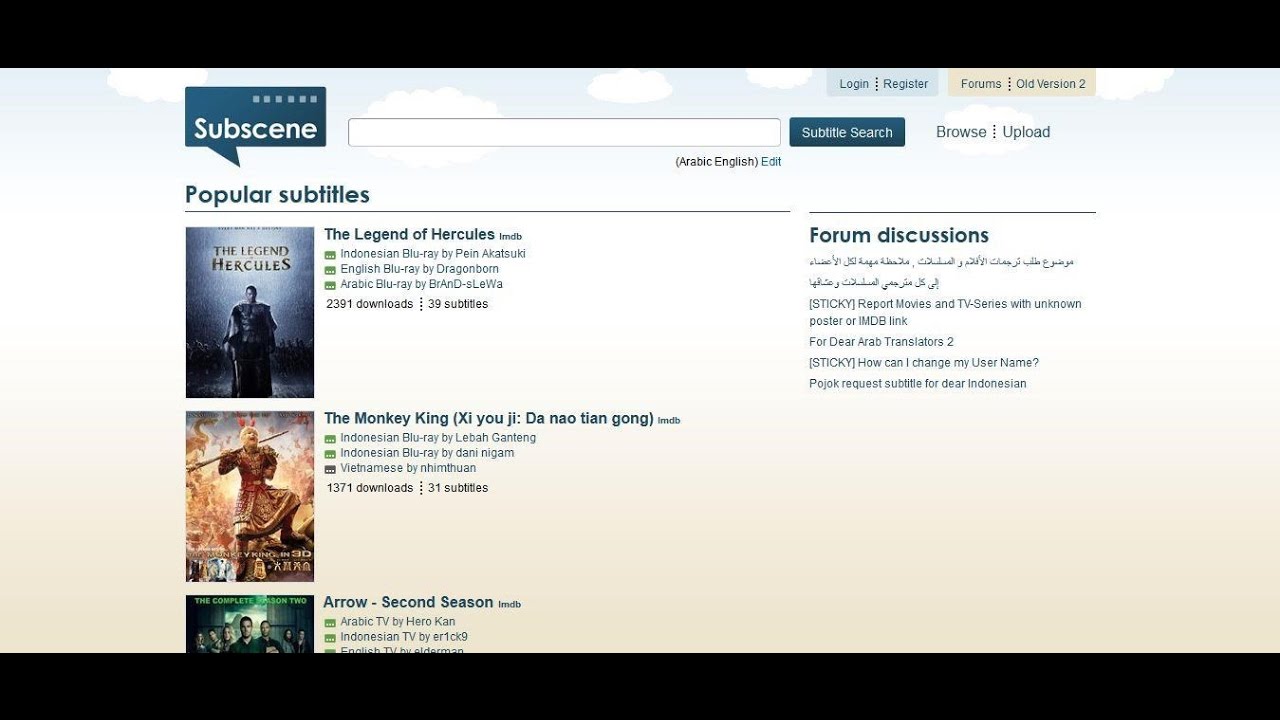Open The Monkey King title link
The image size is (1280, 720).
tap(489, 419)
